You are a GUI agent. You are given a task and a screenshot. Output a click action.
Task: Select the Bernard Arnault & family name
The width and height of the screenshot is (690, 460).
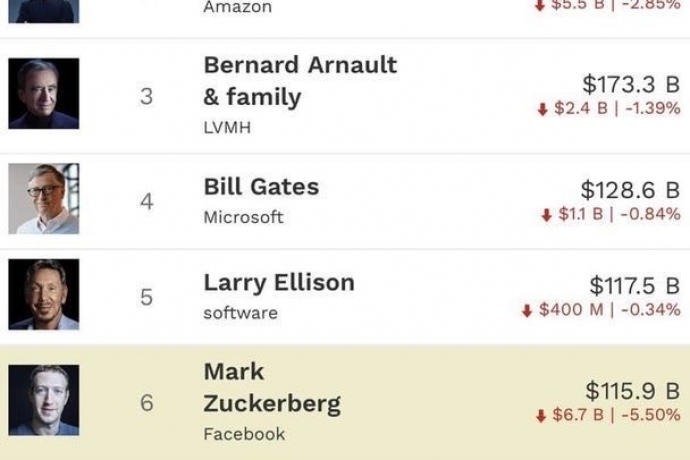(299, 81)
